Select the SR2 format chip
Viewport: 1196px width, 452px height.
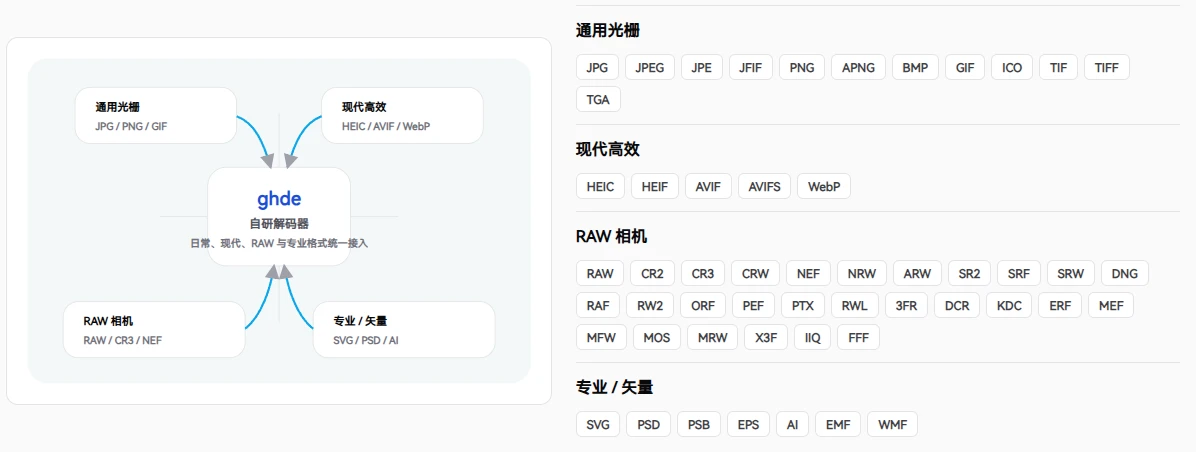click(x=969, y=273)
